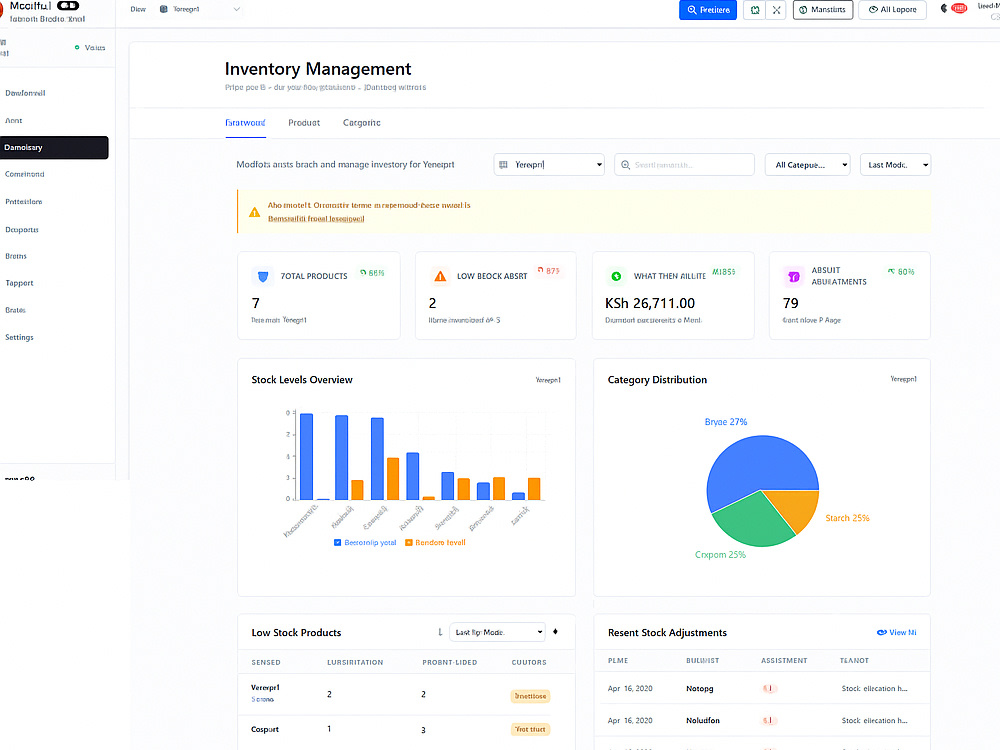Select the highlighted Damoisary sidebar item
Screen dimensions: 1000x750
(x=54, y=147)
